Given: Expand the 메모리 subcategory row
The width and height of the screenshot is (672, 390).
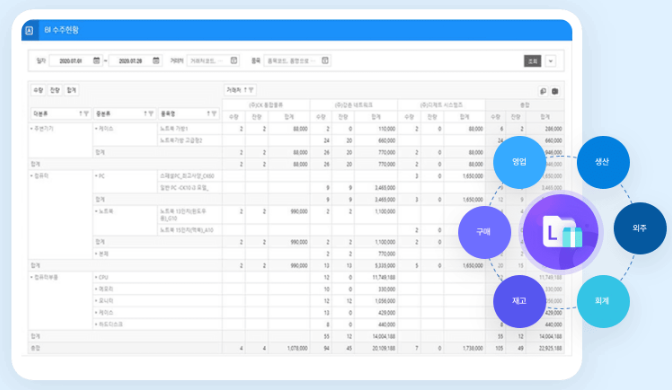Looking at the screenshot, I should click(96, 289).
